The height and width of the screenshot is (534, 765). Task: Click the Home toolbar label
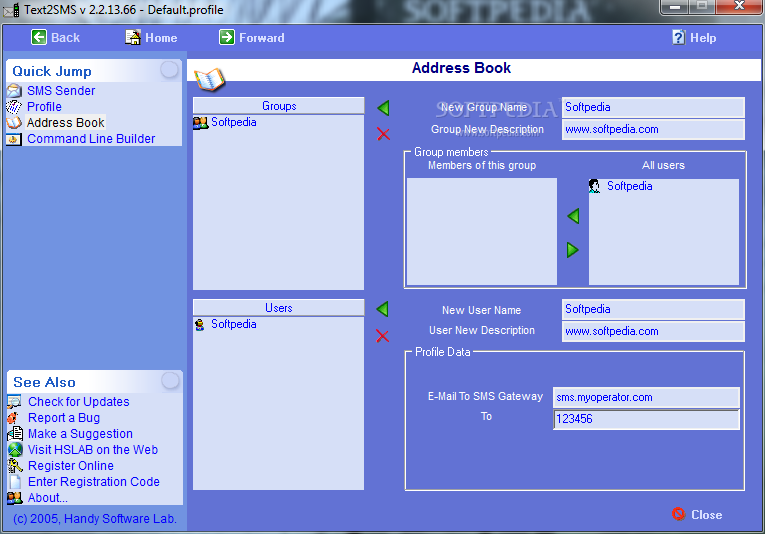pos(161,38)
